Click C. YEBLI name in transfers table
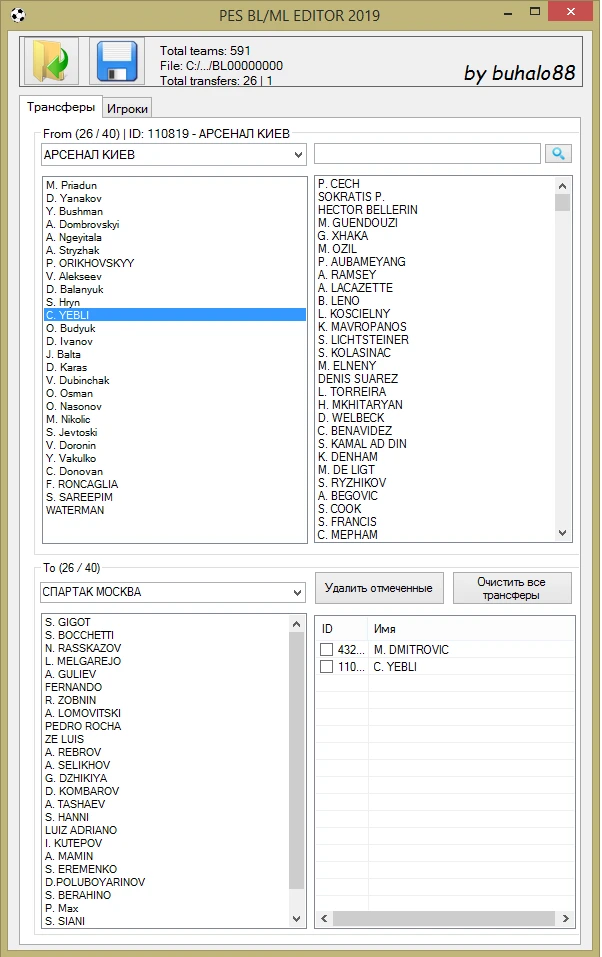Screen dimensions: 602x957 395,666
